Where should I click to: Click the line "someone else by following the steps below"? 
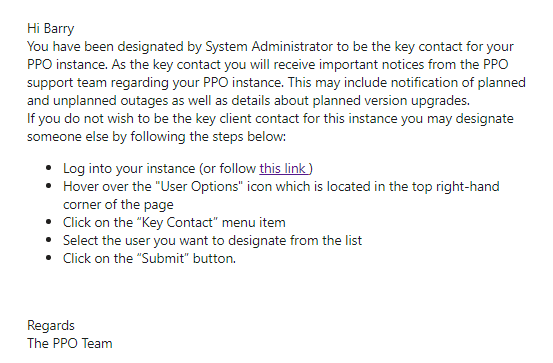[156, 137]
